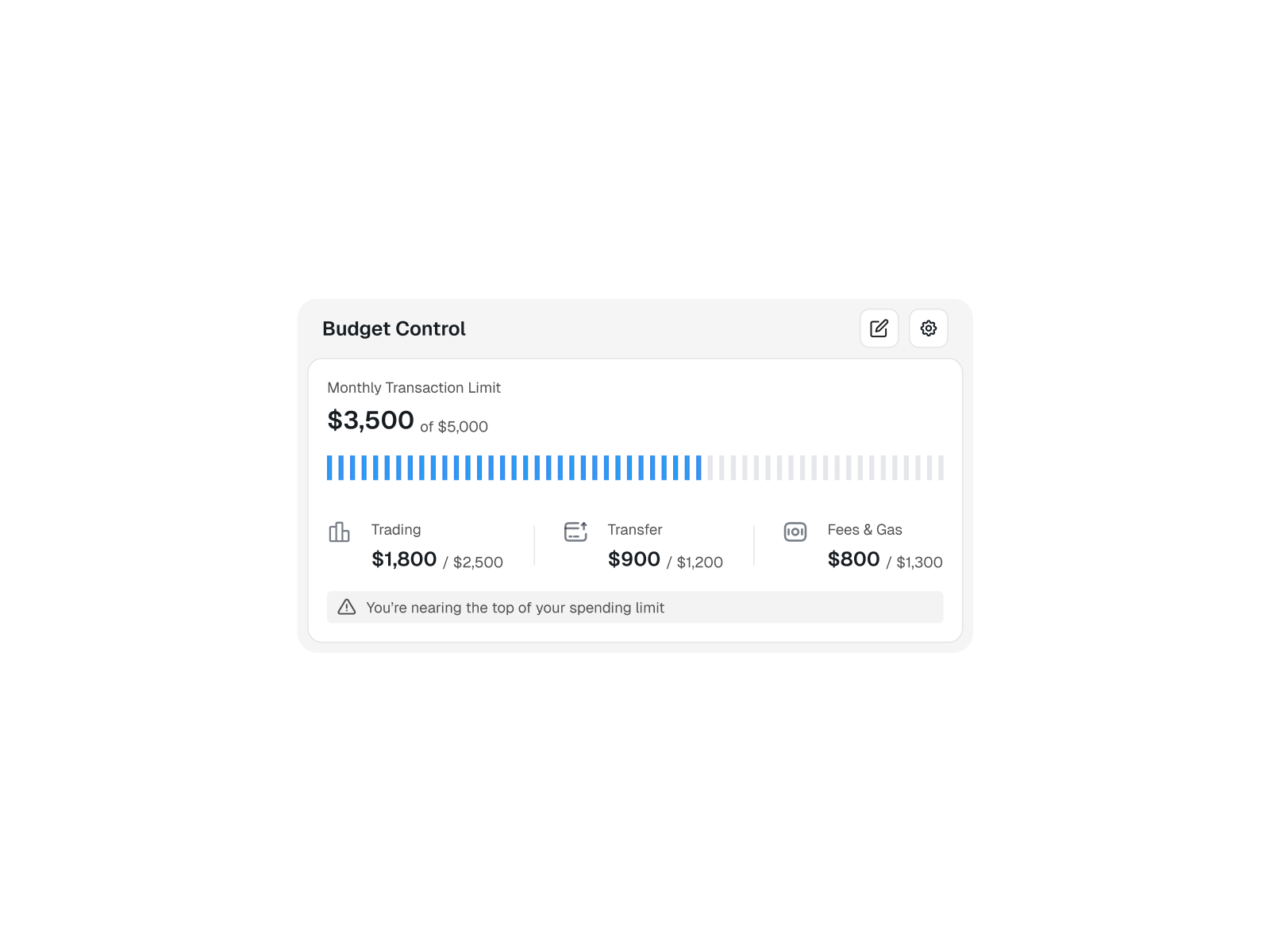Image resolution: width=1270 pixels, height=952 pixels.
Task: Click the blue filled progress bar segment
Action: click(x=514, y=468)
